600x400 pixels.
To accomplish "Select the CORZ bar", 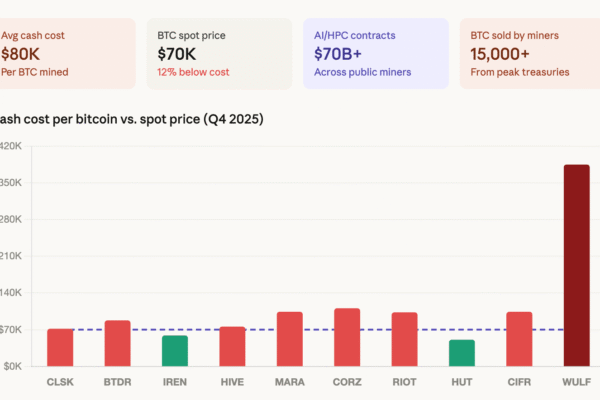I will (x=347, y=337).
